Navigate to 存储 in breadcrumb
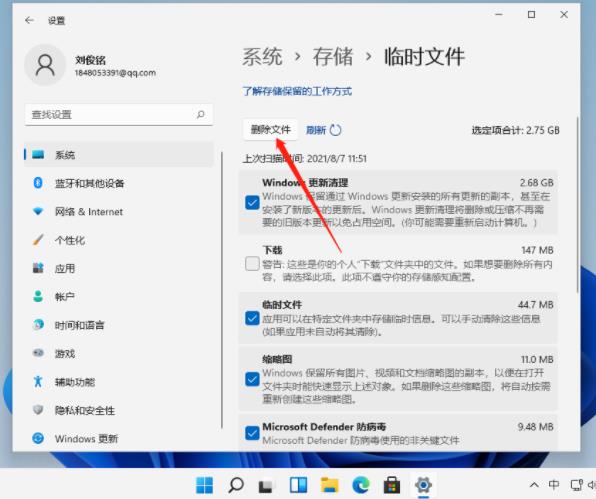 (x=333, y=57)
